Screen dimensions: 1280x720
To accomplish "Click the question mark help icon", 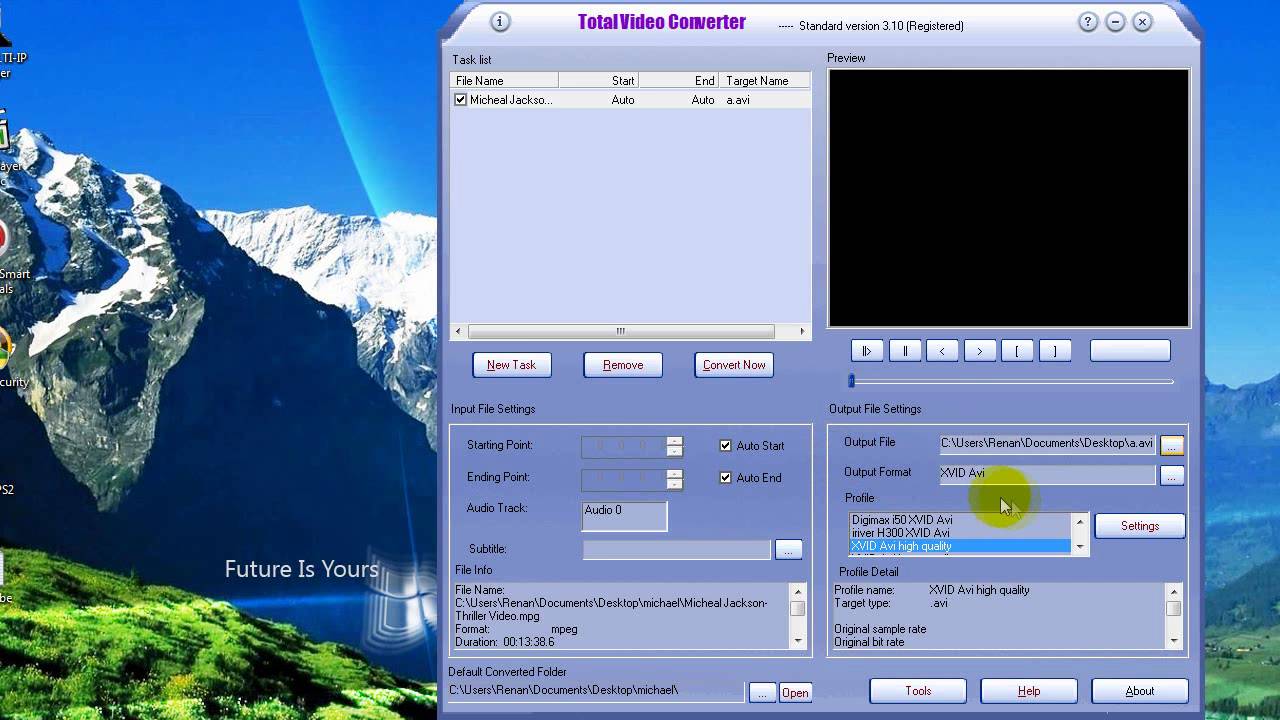I will click(1088, 22).
